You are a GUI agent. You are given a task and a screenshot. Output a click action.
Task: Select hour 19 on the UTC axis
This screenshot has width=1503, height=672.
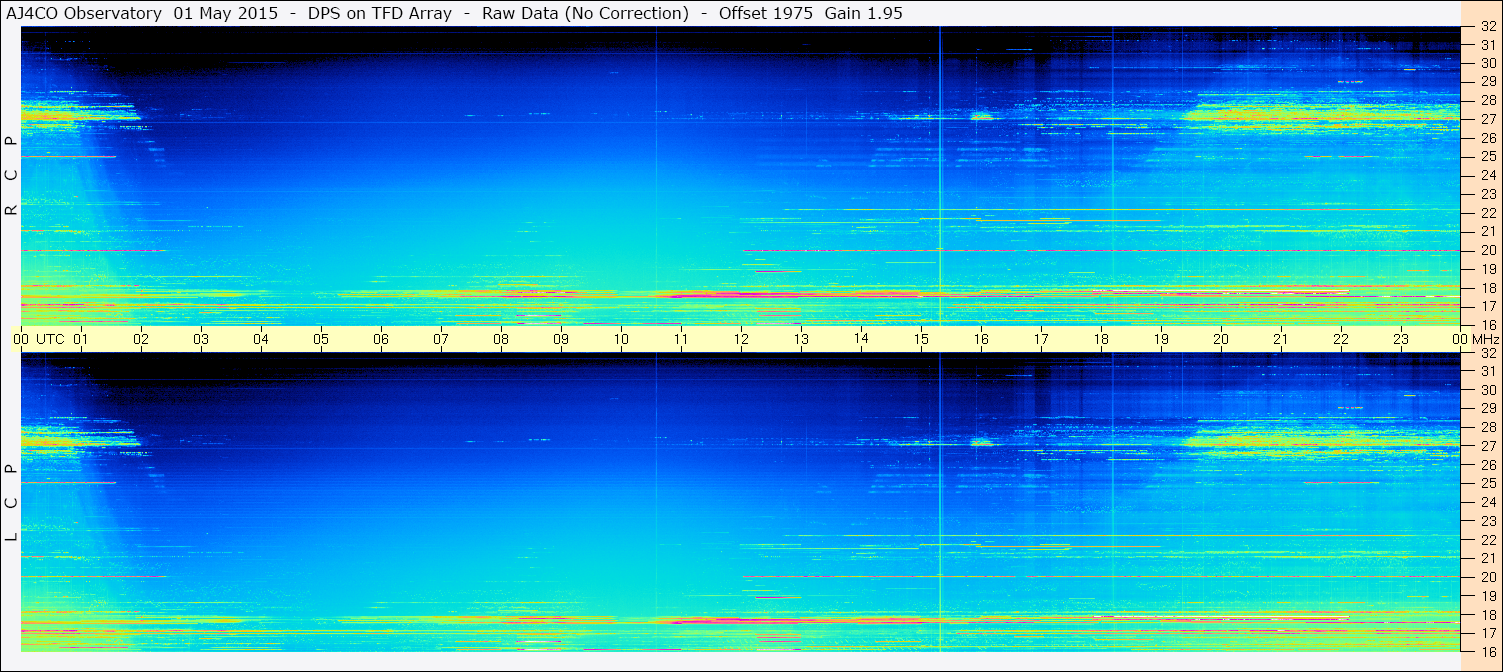point(1161,339)
